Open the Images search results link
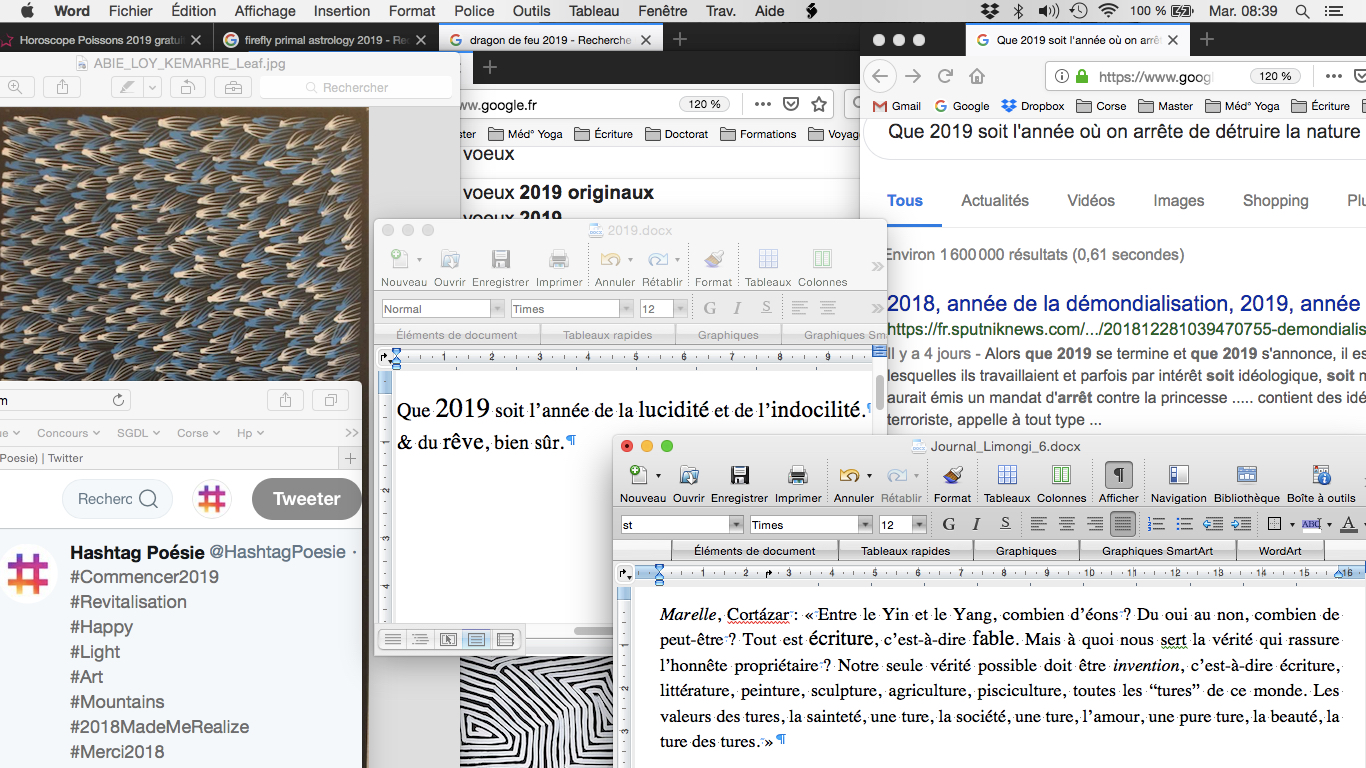This screenshot has width=1366, height=768. pyautogui.click(x=1178, y=200)
